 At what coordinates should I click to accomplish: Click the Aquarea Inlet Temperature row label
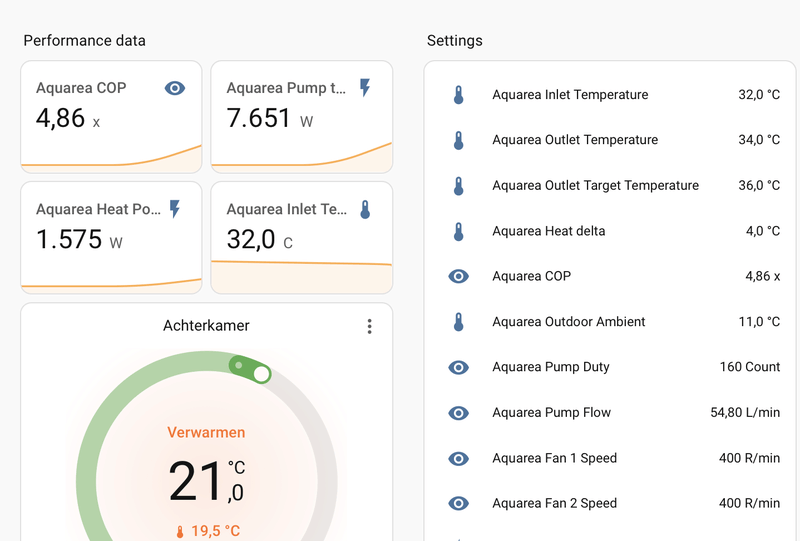coord(570,95)
